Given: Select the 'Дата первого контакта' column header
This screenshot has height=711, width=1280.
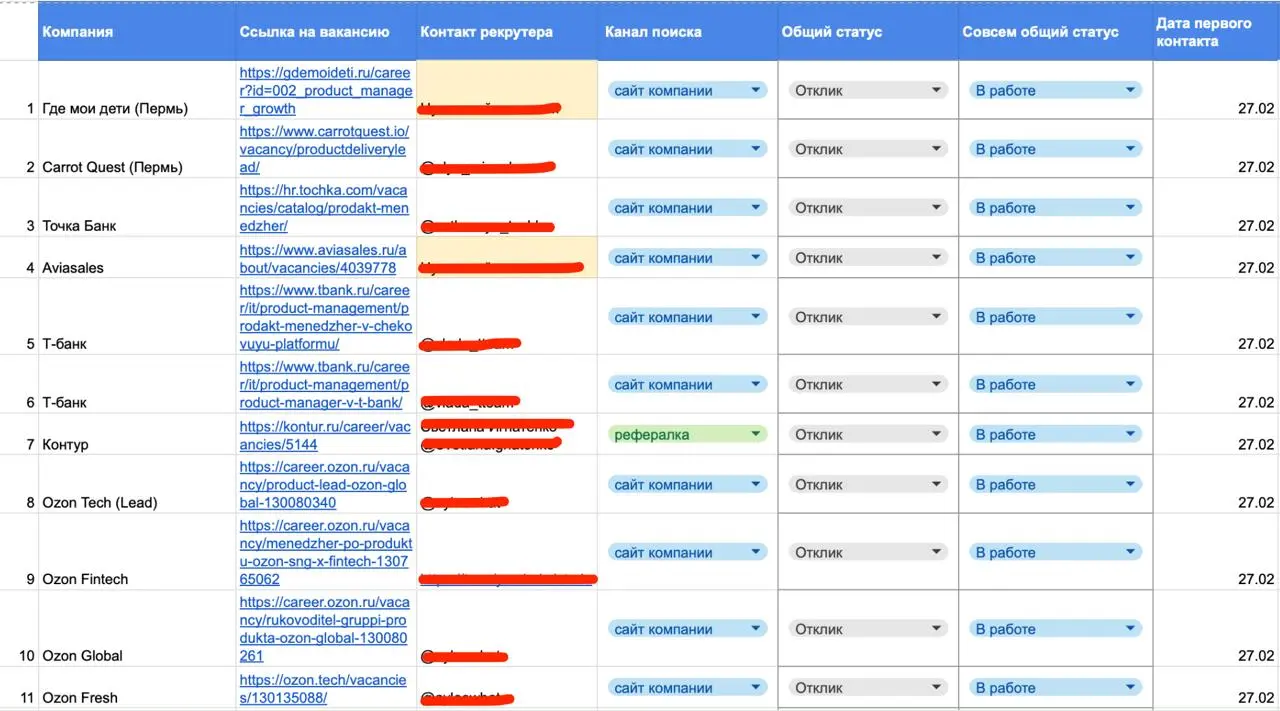Looking at the screenshot, I should 1215,32.
